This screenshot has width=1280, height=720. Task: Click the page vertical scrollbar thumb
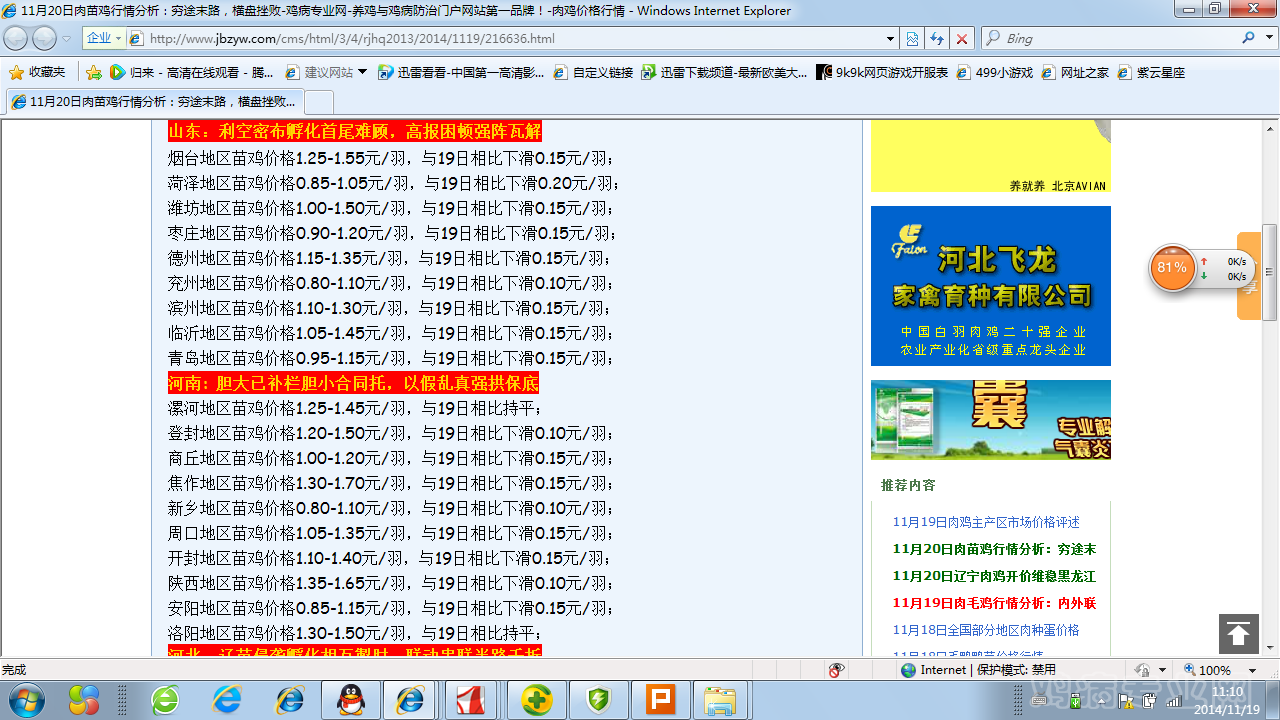pos(1270,272)
